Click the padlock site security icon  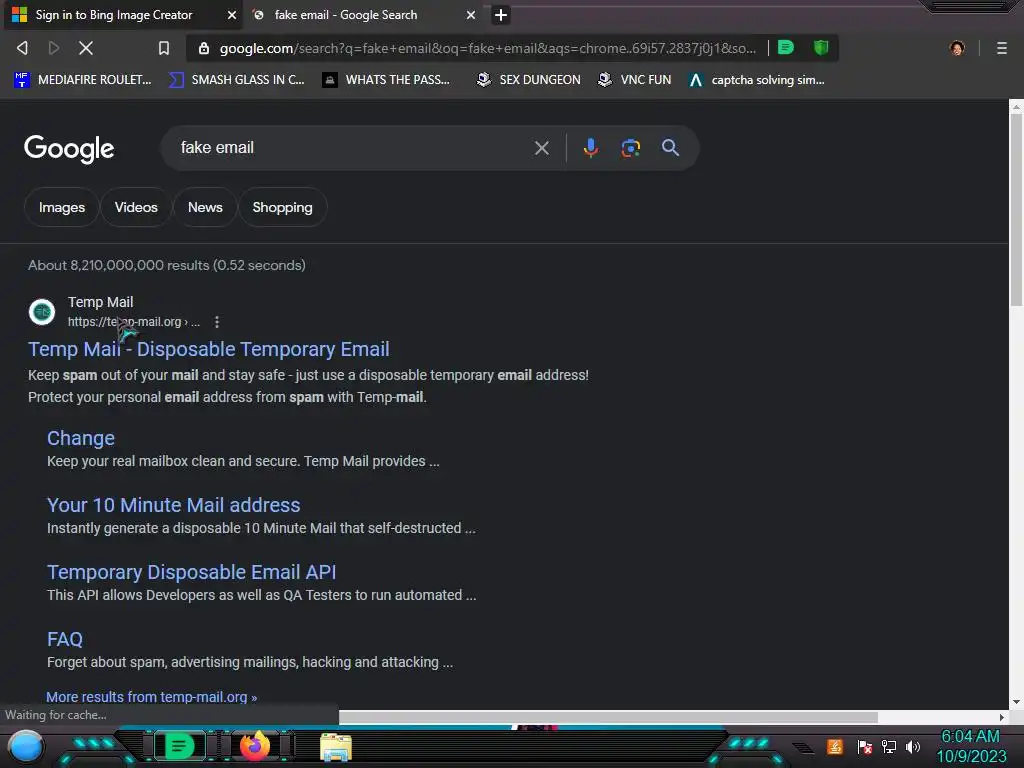pos(204,48)
